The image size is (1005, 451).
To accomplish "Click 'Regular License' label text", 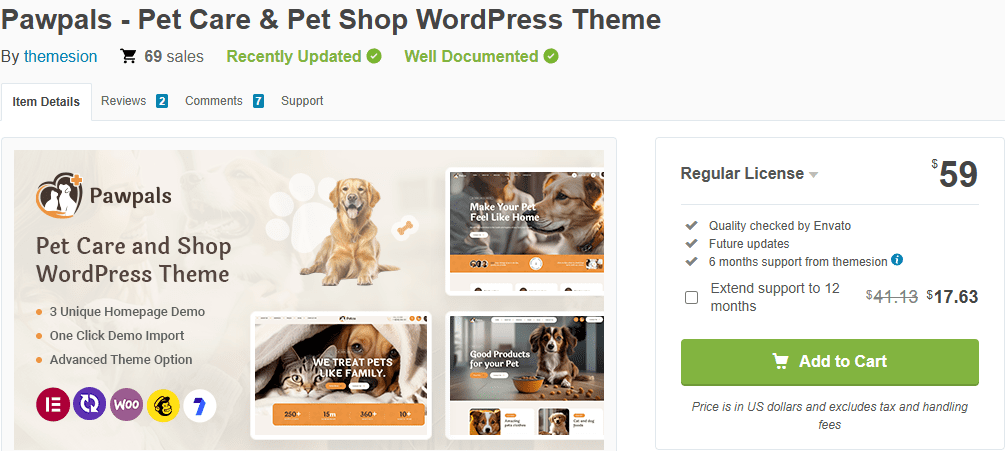I will pyautogui.click(x=742, y=174).
